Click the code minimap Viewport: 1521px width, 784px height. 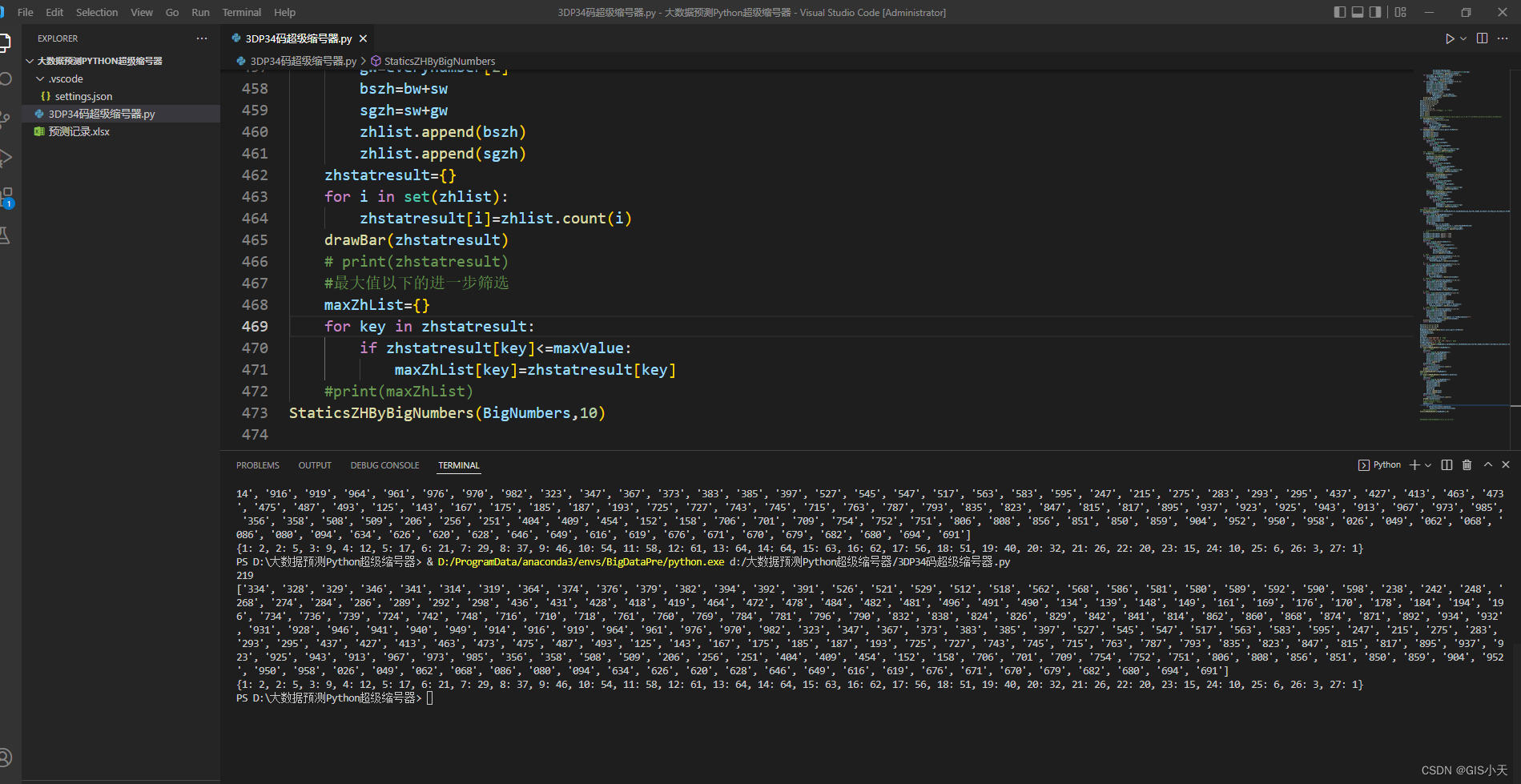[1463, 244]
